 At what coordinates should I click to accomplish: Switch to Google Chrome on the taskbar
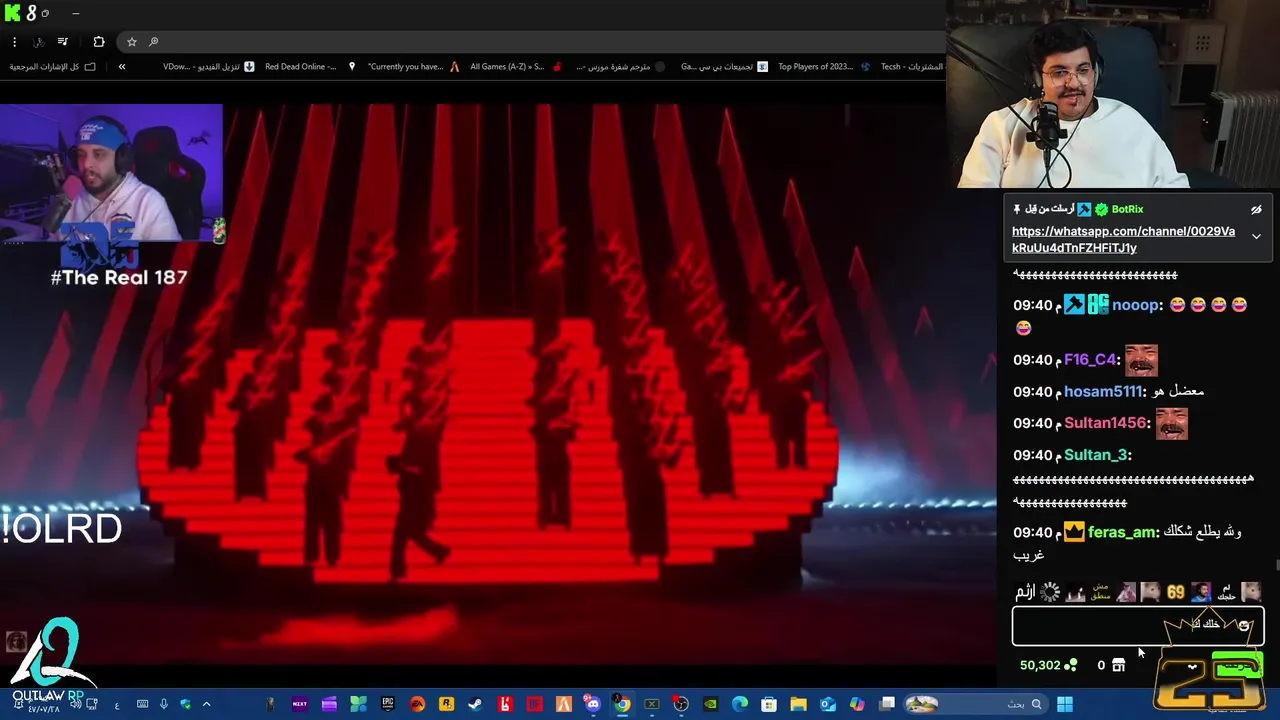pos(622,705)
